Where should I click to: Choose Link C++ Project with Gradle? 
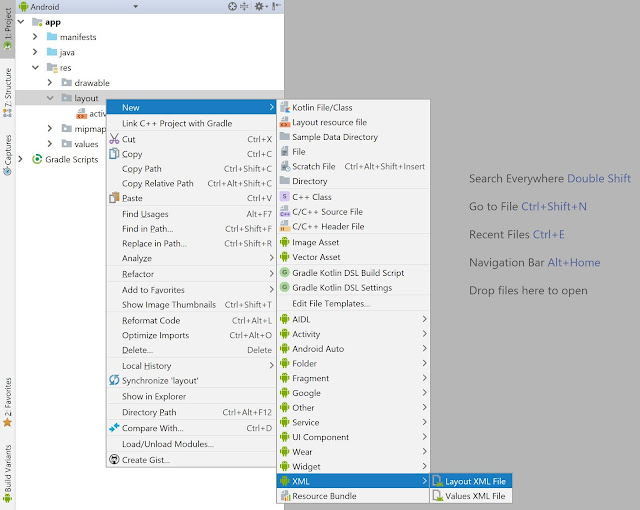pos(191,123)
